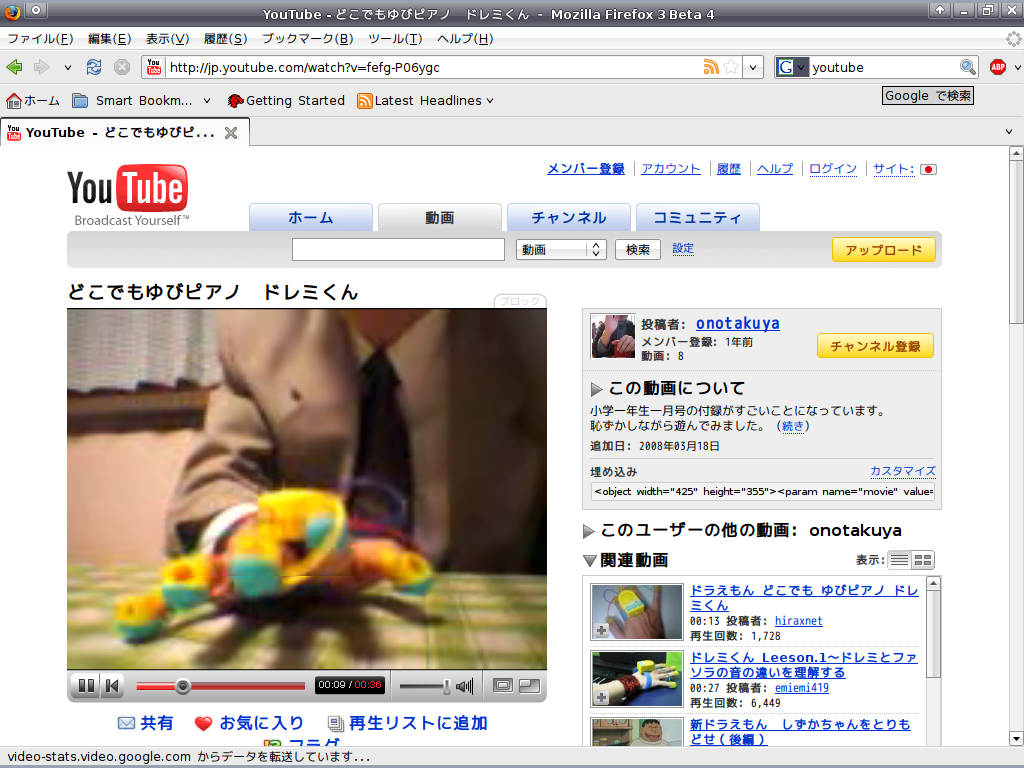This screenshot has width=1024, height=768.
Task: Click the チャンネル登録 subscribe button
Action: pos(875,346)
